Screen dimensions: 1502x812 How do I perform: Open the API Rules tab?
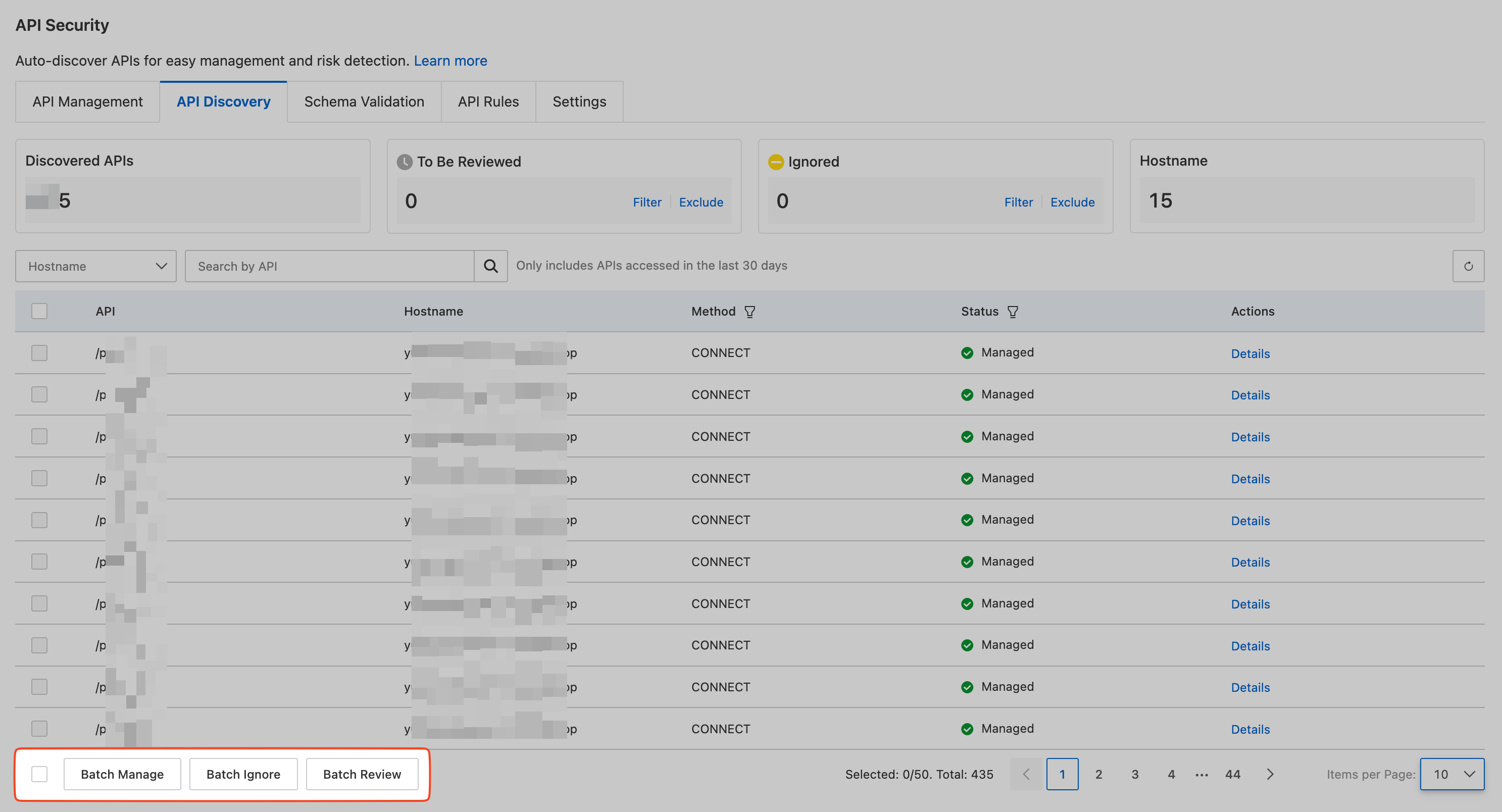(488, 101)
